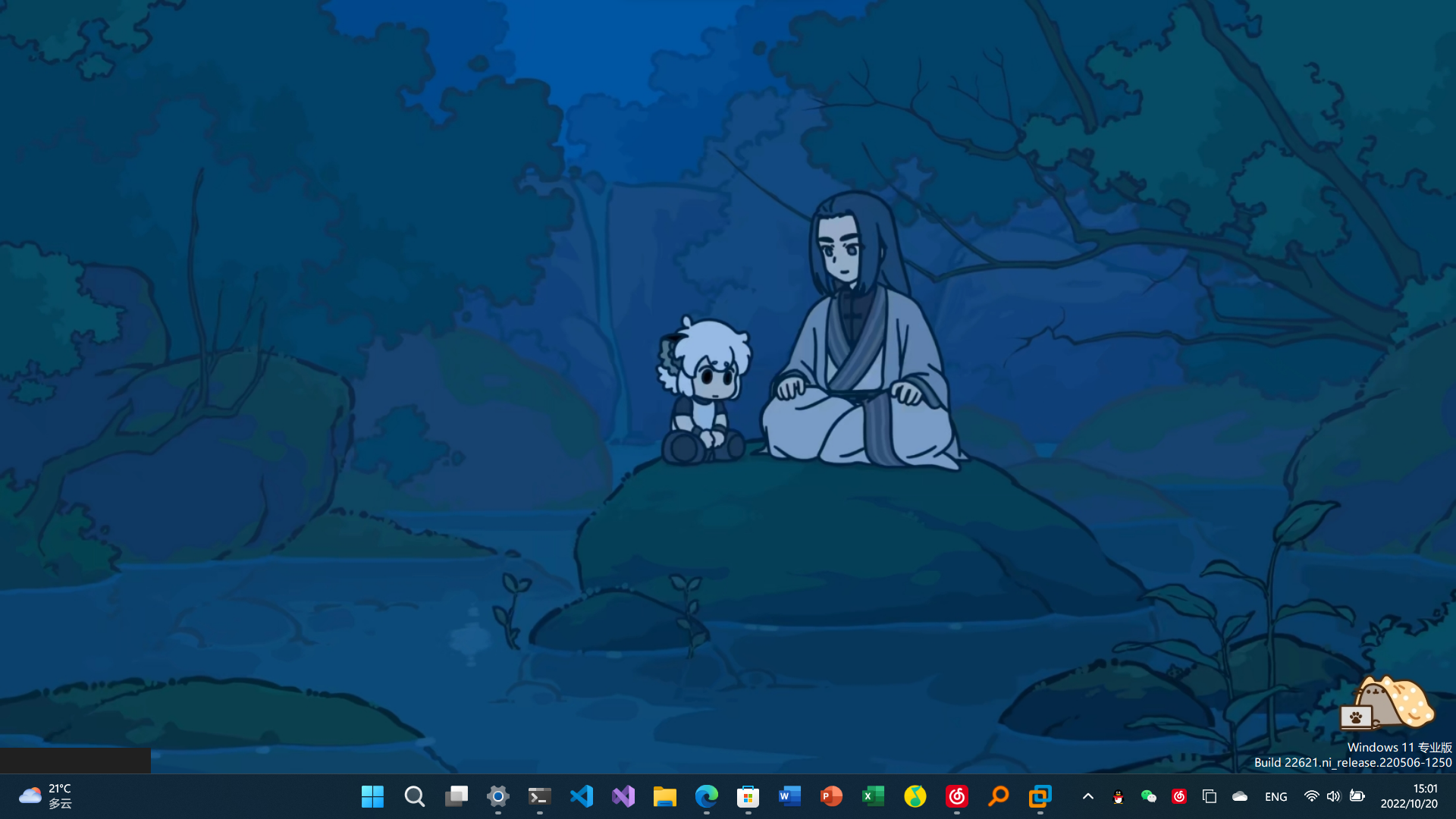Open Settings from the taskbar

coord(497,796)
